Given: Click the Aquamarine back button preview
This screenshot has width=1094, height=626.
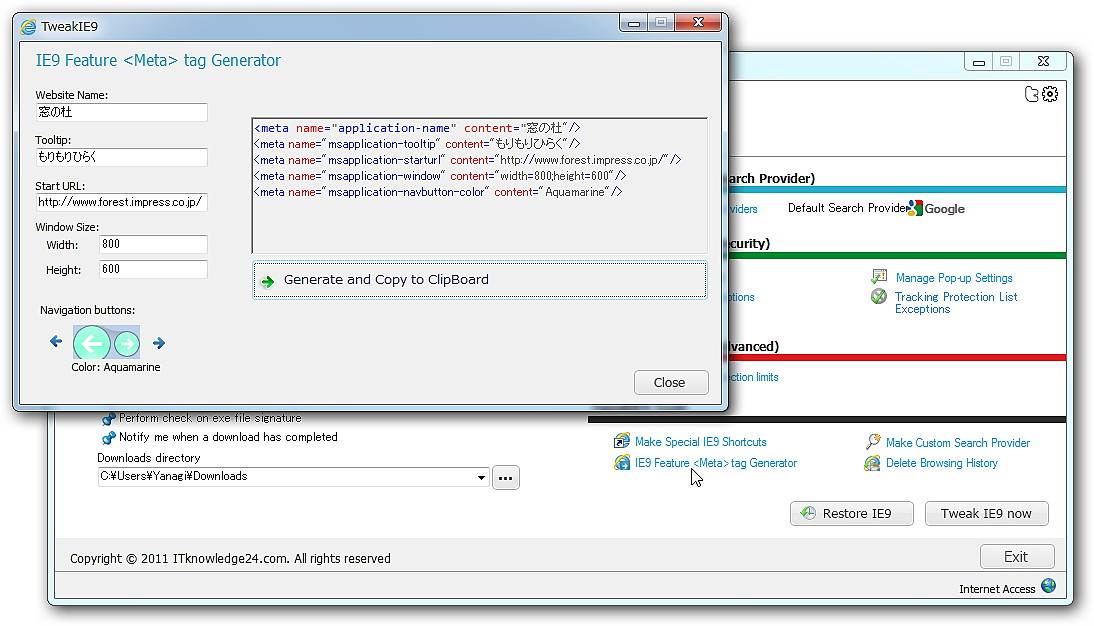Looking at the screenshot, I should 91,343.
